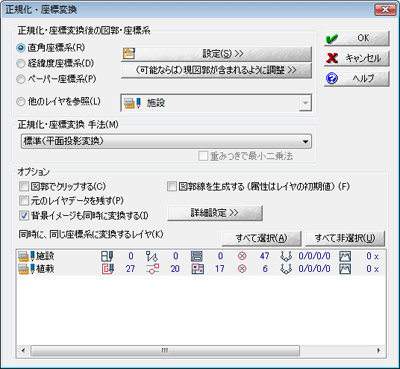Click the polygon icon in 施設 row
Viewport: 400px width, 369px height.
[197, 256]
